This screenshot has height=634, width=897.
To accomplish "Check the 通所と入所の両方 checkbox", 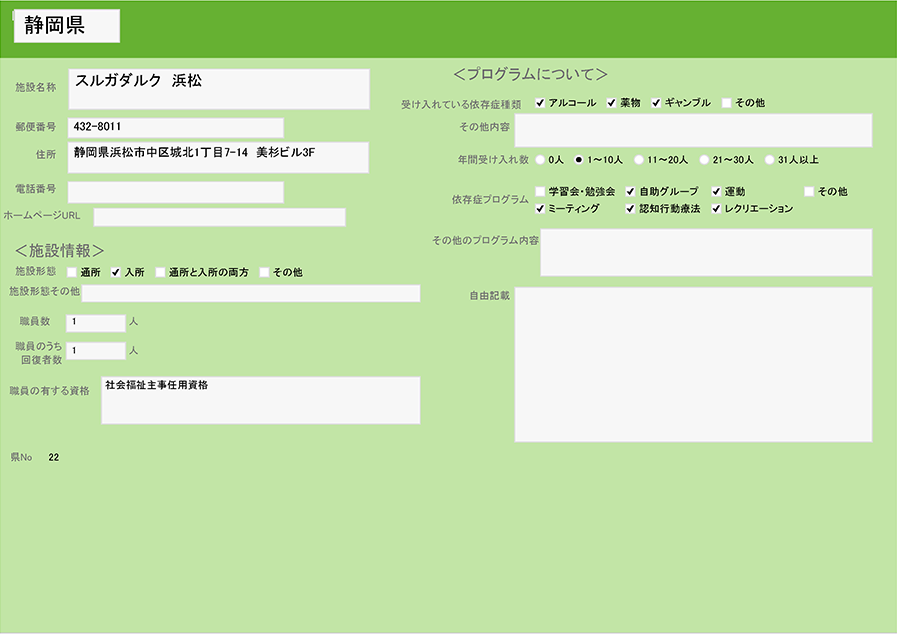I will pos(160,272).
